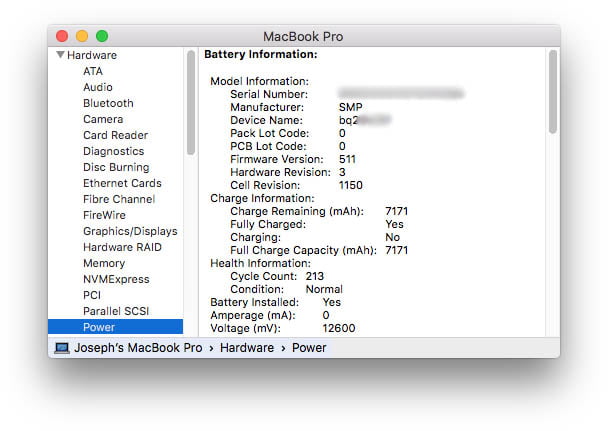Click the Voltage value 12600
This screenshot has height=431, width=608.
(339, 328)
